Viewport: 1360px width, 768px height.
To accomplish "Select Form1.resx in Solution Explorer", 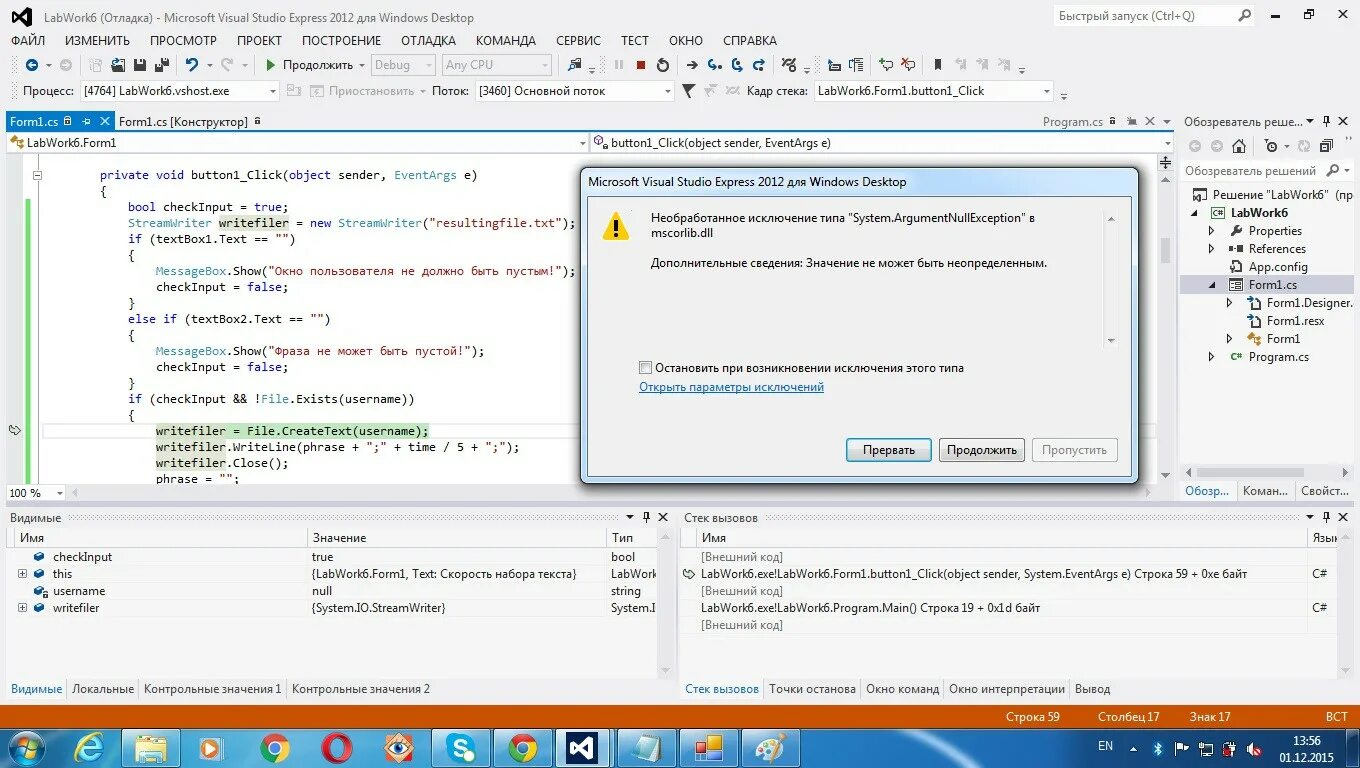I will (1295, 321).
